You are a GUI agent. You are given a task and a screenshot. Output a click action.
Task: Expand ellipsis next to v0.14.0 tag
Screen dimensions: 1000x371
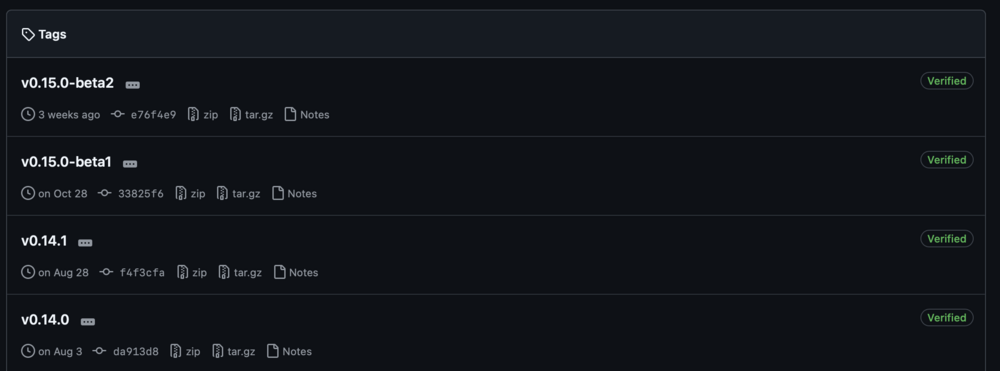coord(88,322)
